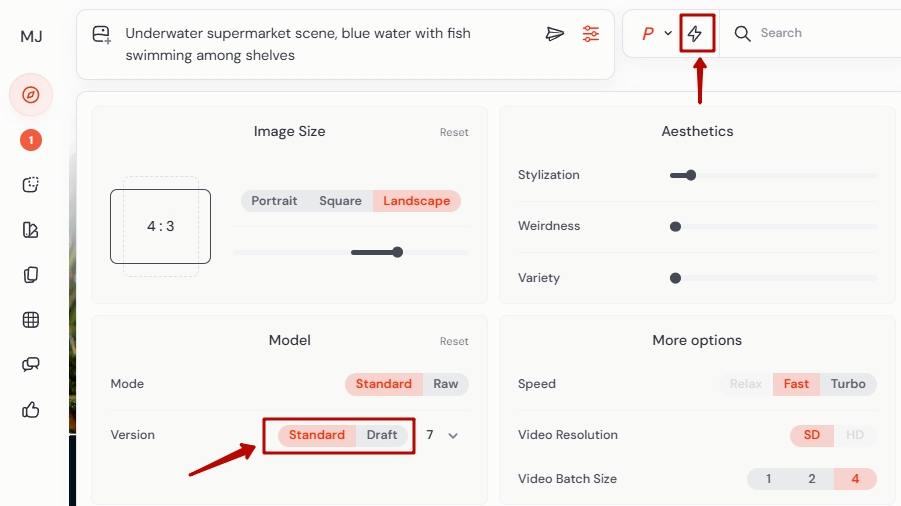Click the lightning bolt draft mode icon

coord(695,34)
